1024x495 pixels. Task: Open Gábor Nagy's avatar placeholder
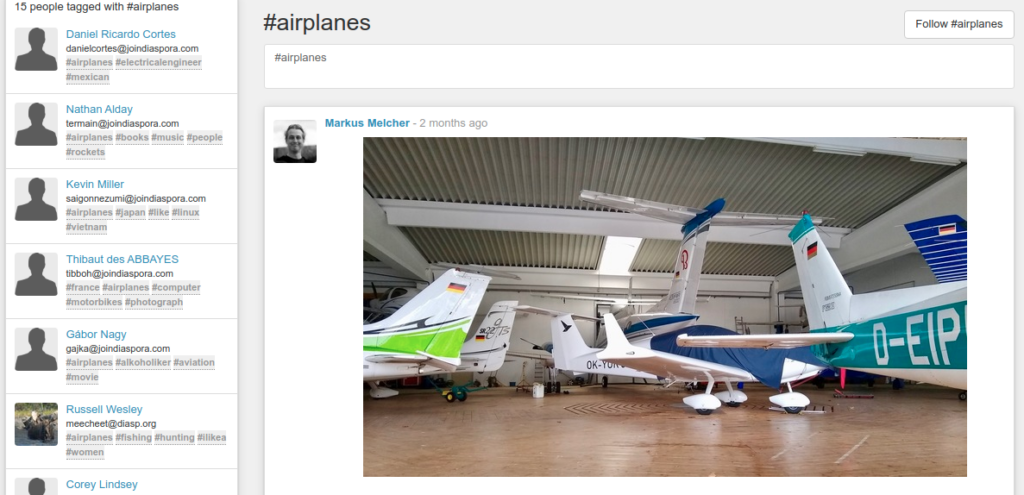(37, 349)
